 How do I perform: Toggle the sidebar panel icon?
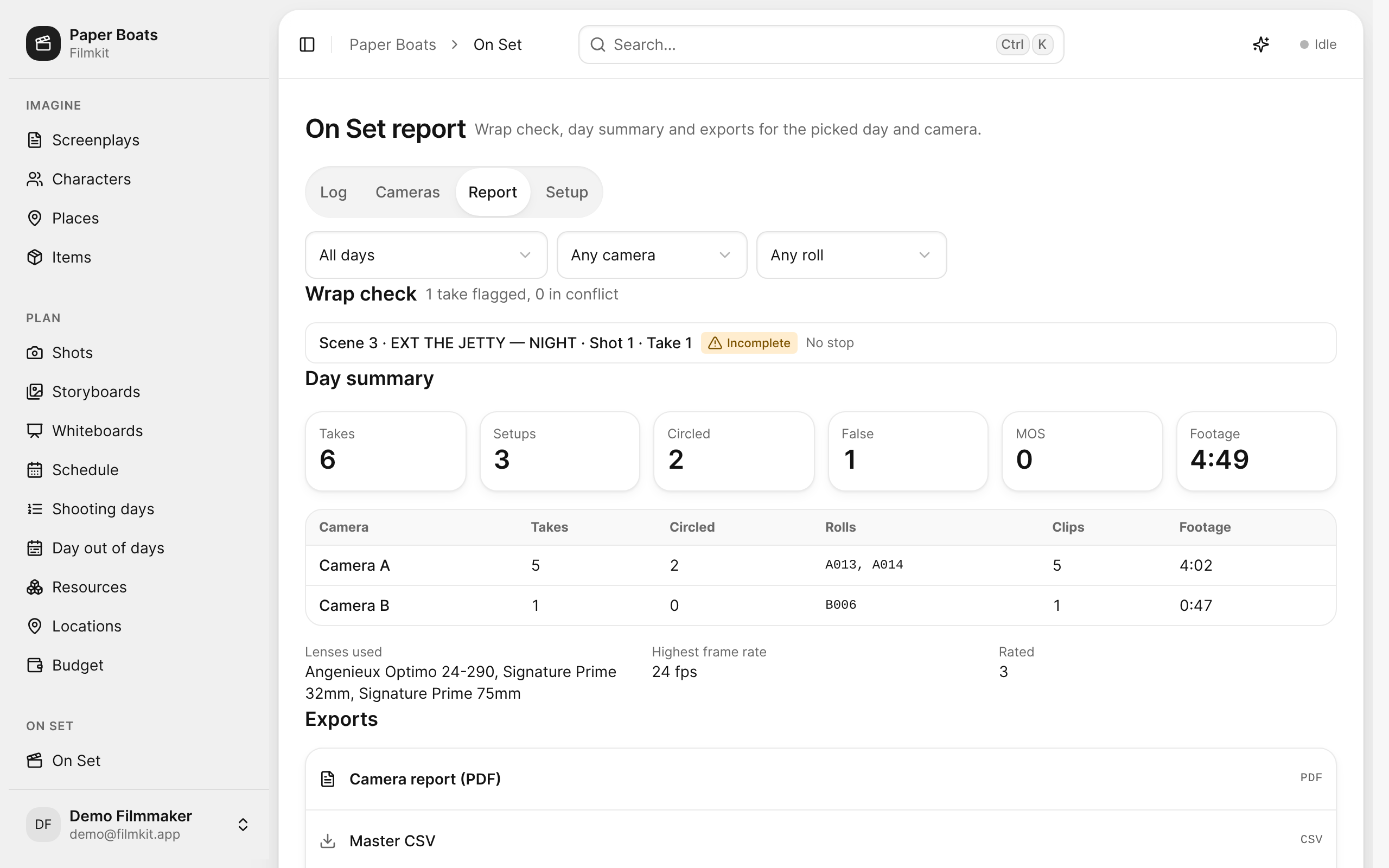coord(307,44)
